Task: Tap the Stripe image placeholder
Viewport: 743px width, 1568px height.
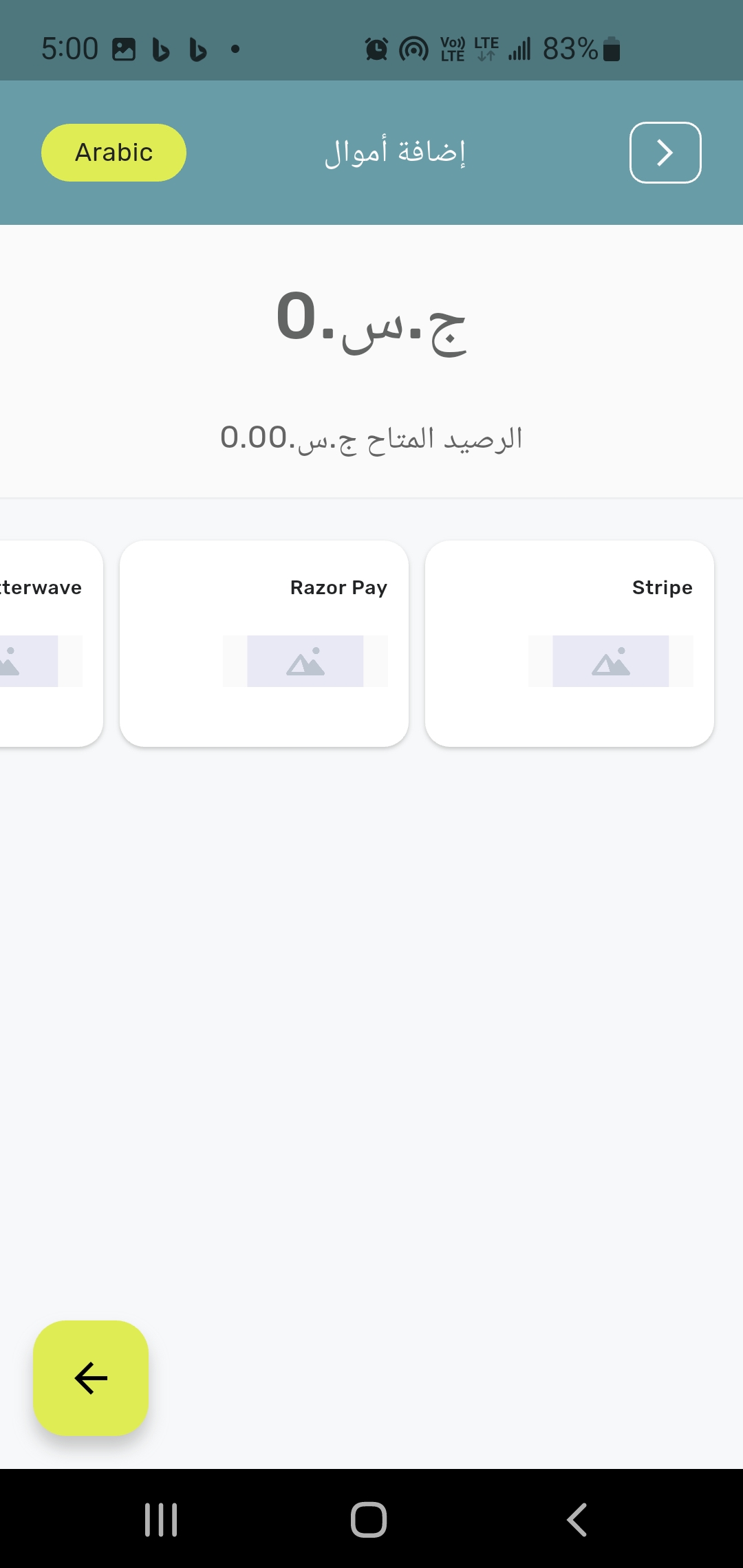Action: (610, 661)
